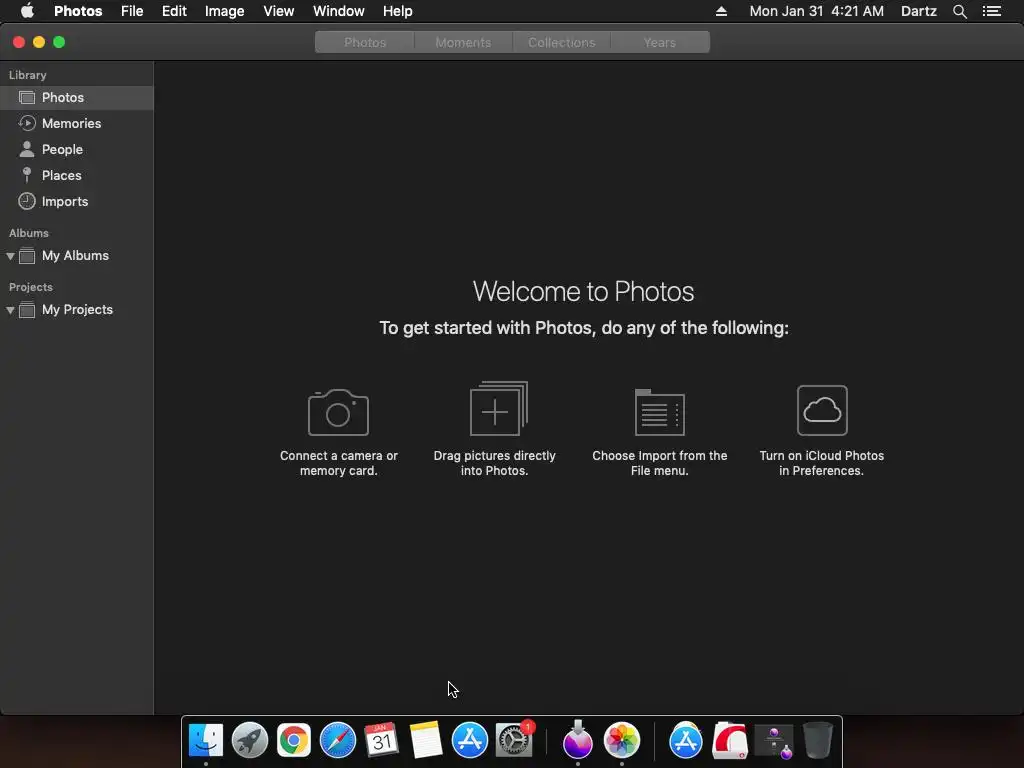Click the 'Welcome to Photos' heading
This screenshot has height=768, width=1024.
coord(583,291)
